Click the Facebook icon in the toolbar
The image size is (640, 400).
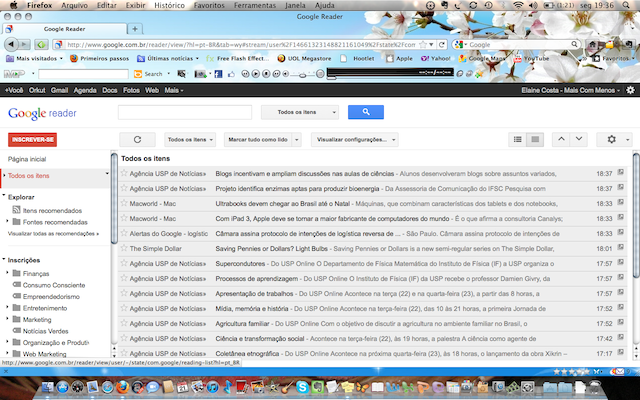[219, 74]
